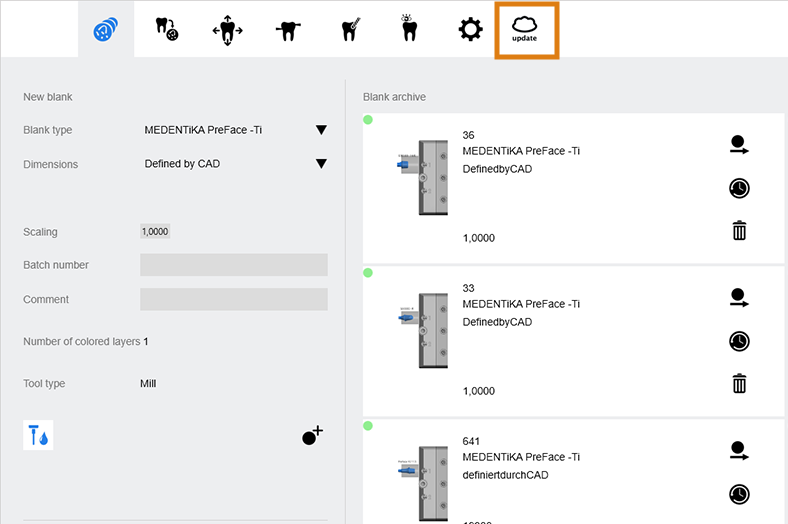788x524 pixels.
Task: Load blank 33 with the arrow icon
Action: (x=739, y=297)
